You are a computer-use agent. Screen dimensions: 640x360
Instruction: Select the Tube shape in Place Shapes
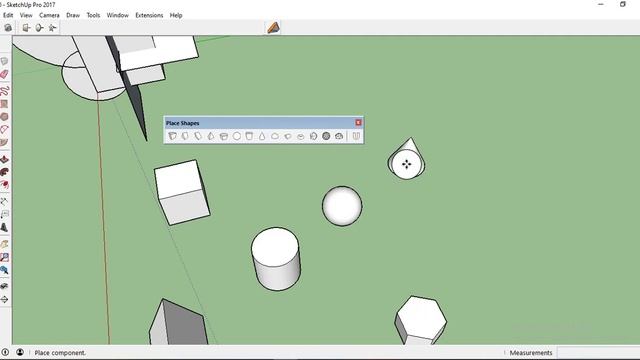coord(224,136)
